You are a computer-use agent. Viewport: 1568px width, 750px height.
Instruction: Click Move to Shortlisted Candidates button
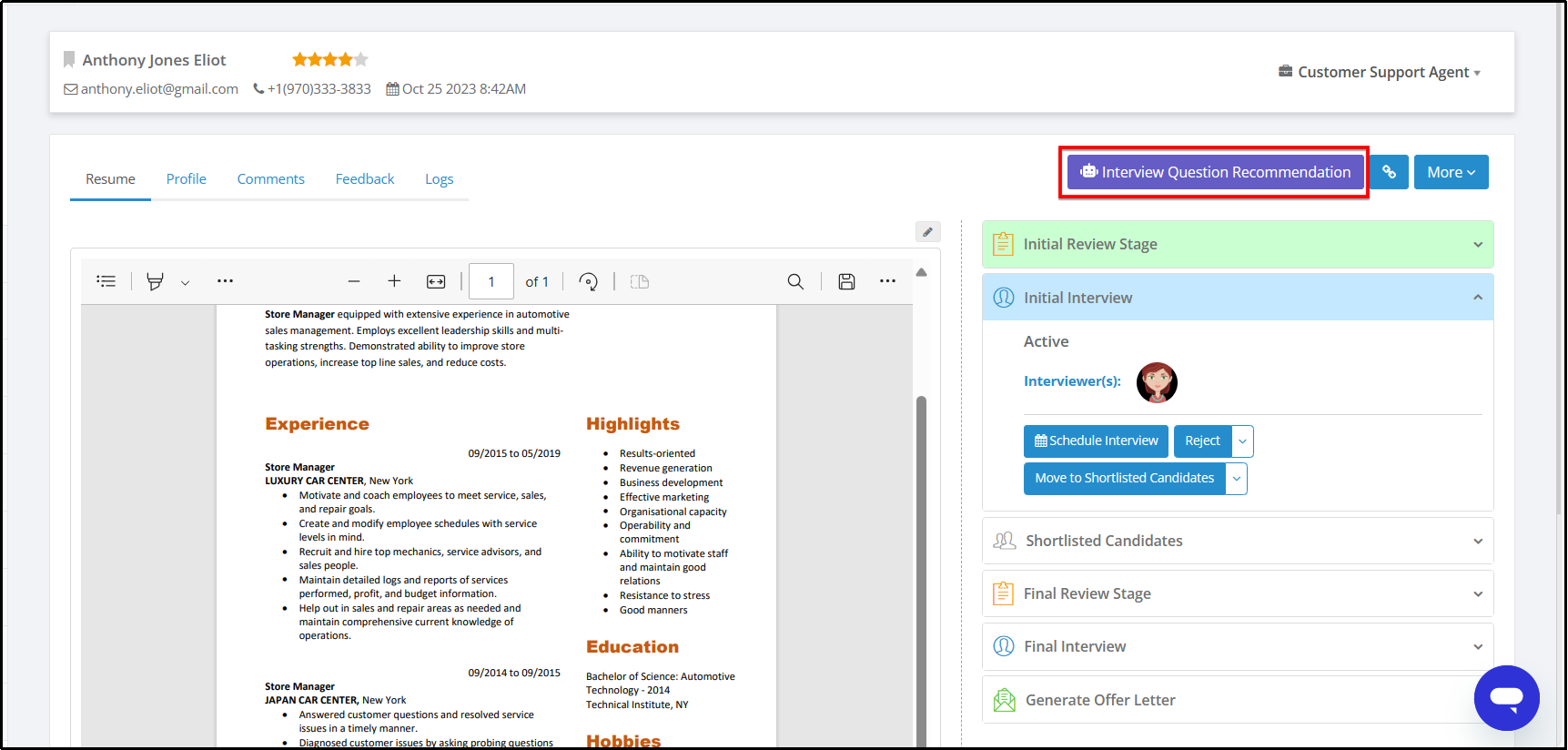click(x=1124, y=478)
